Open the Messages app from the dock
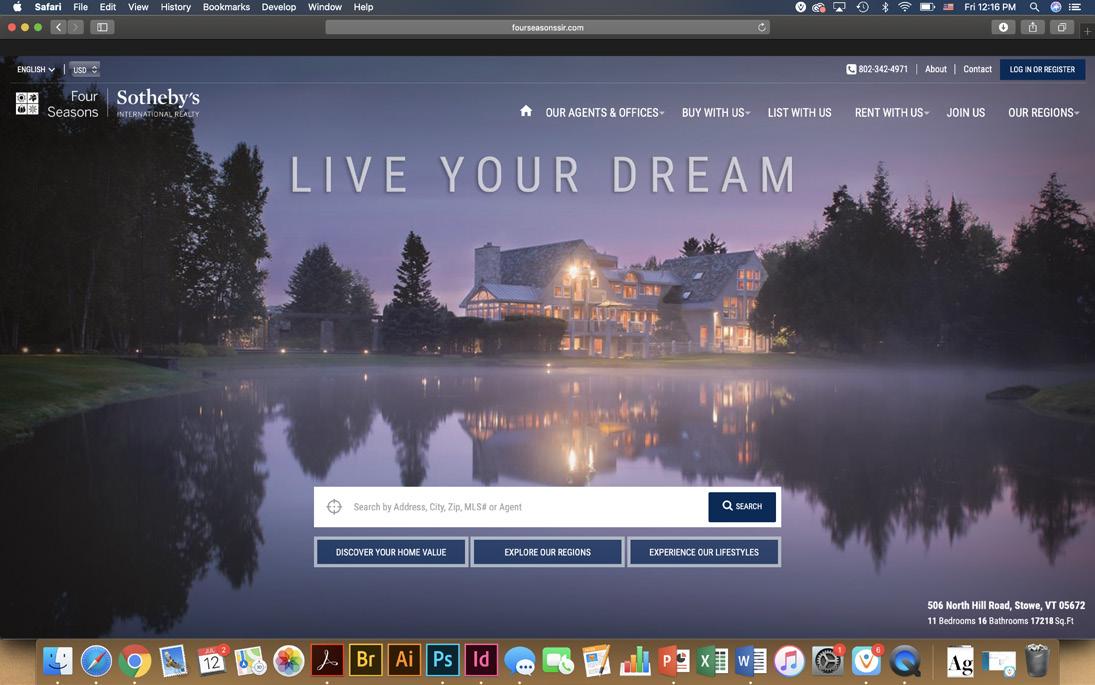Image resolution: width=1095 pixels, height=685 pixels. 520,661
